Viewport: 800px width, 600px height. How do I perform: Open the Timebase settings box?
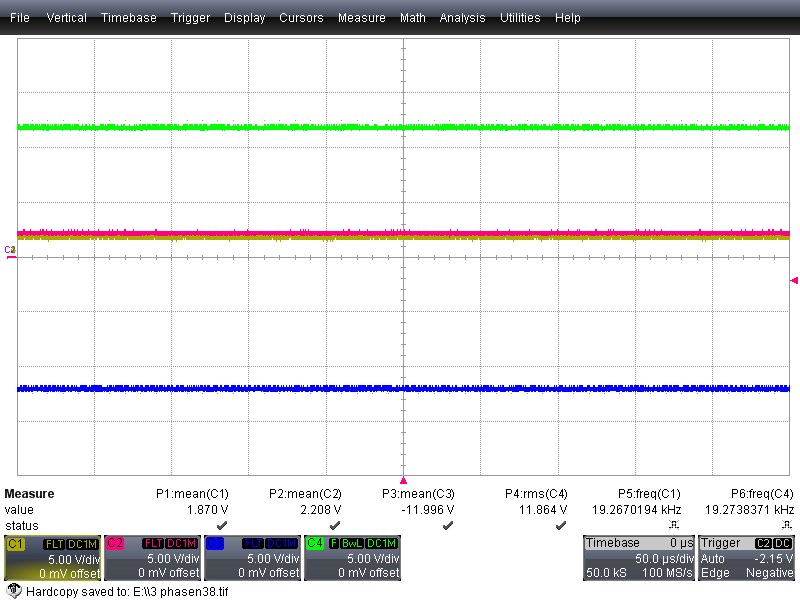click(x=639, y=558)
